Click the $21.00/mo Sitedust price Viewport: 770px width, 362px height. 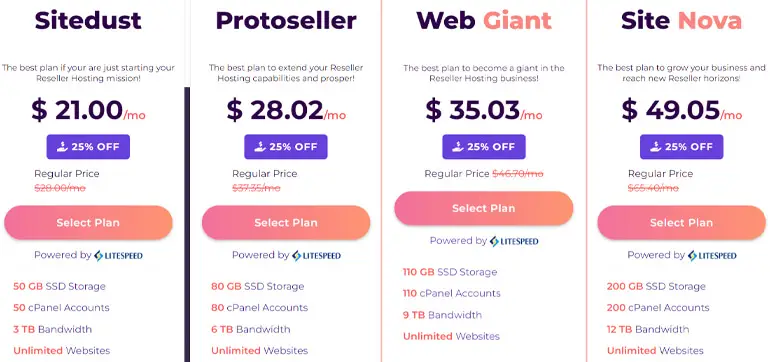tap(88, 110)
